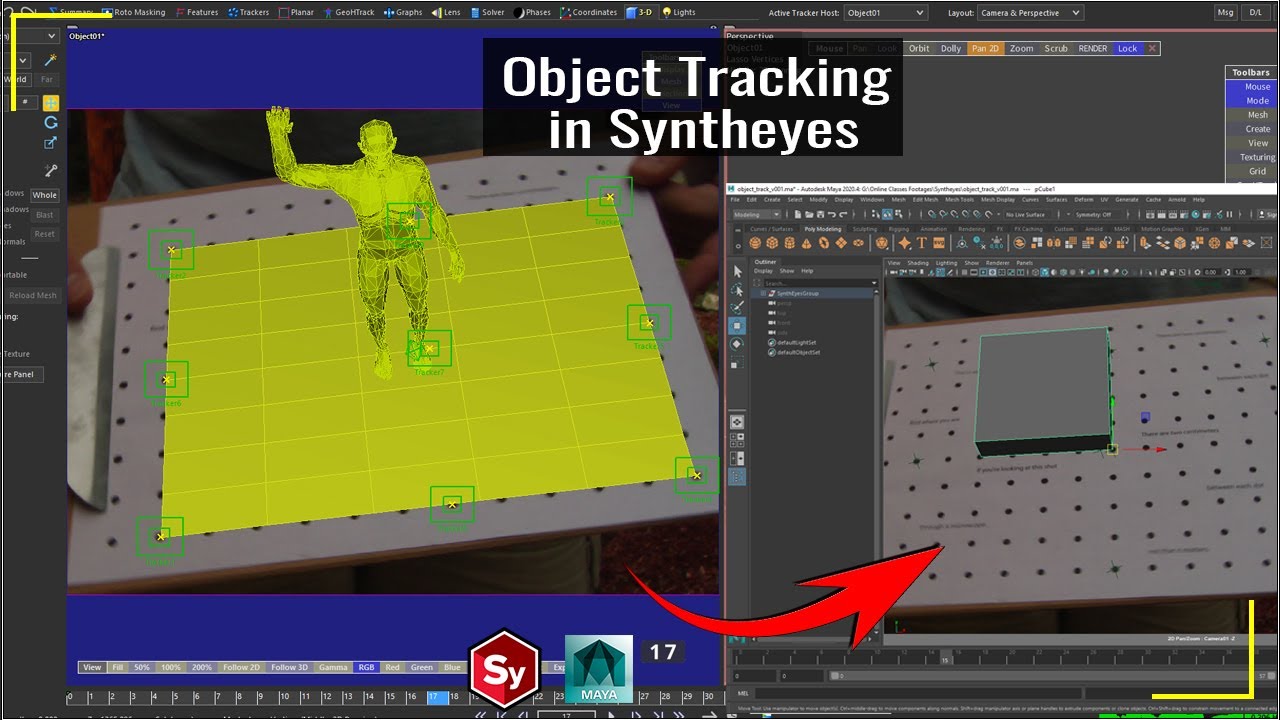Select the rotate tool icon
The image size is (1280, 720).
[x=50, y=122]
